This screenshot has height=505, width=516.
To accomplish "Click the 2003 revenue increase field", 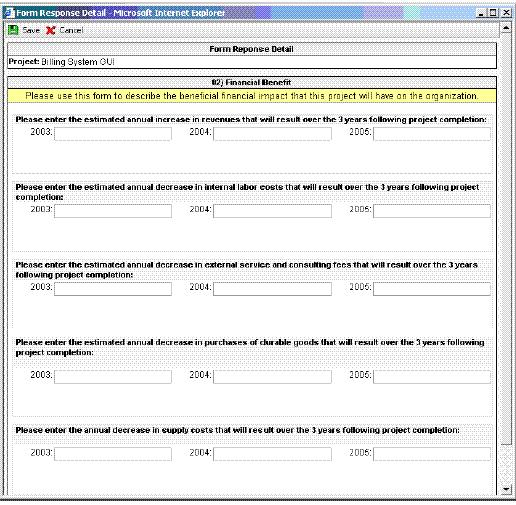I will click(x=113, y=134).
